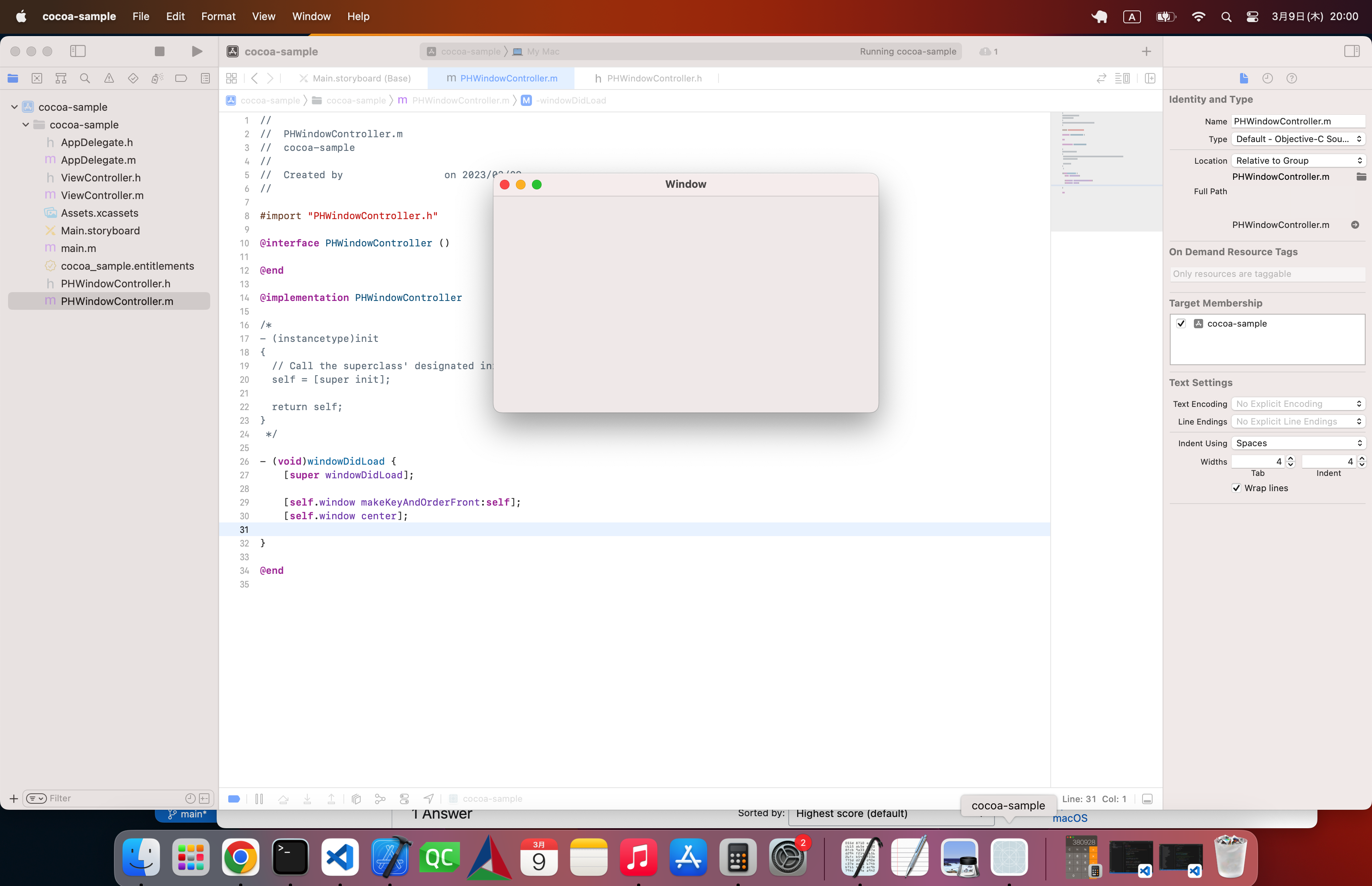
Task: Select AppDelegate.m in the navigator
Action: [98, 160]
